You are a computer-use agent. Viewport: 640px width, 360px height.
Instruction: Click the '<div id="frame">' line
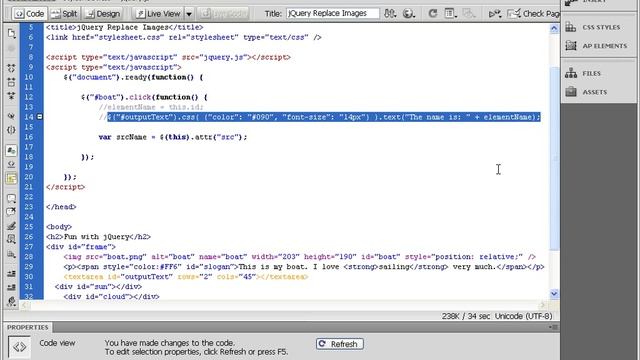[x=81, y=247]
